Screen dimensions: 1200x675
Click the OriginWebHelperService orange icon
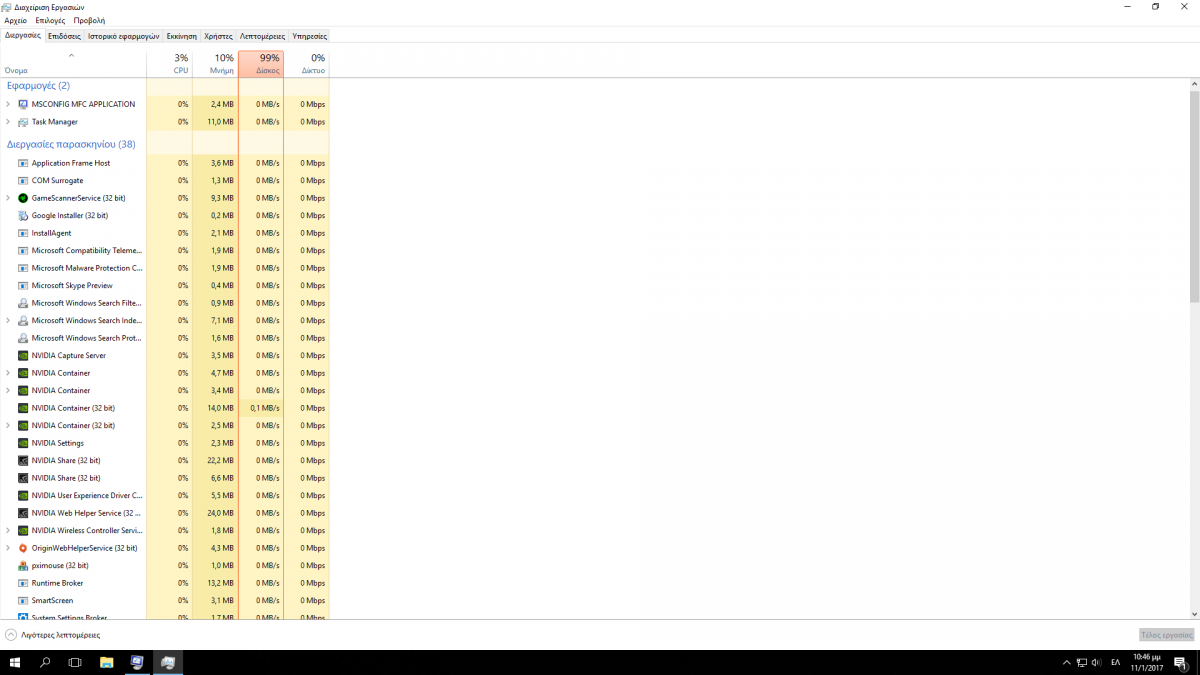coord(23,548)
